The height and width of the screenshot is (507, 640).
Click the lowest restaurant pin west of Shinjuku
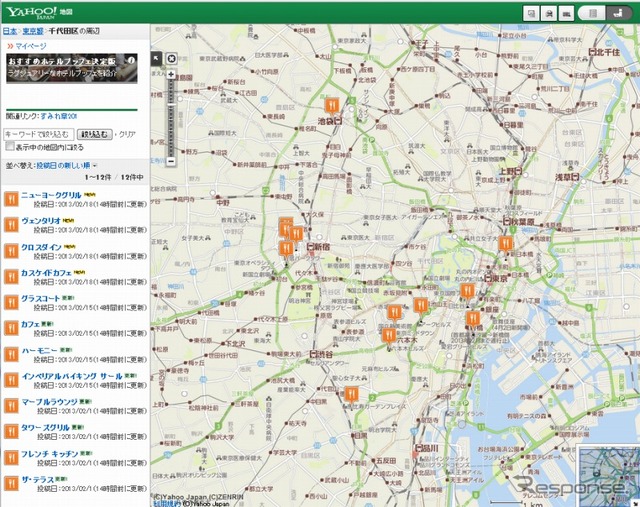coord(286,248)
